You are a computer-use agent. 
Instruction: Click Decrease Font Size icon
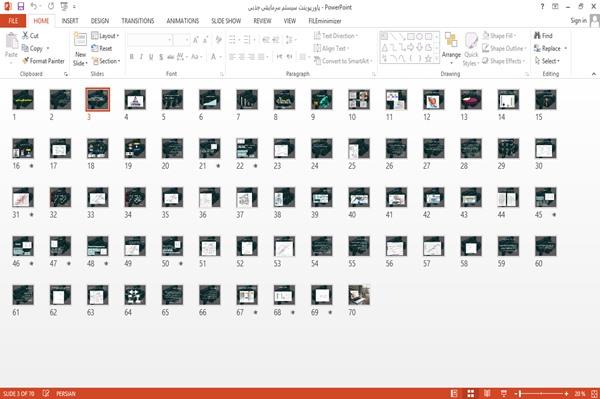coord(205,40)
